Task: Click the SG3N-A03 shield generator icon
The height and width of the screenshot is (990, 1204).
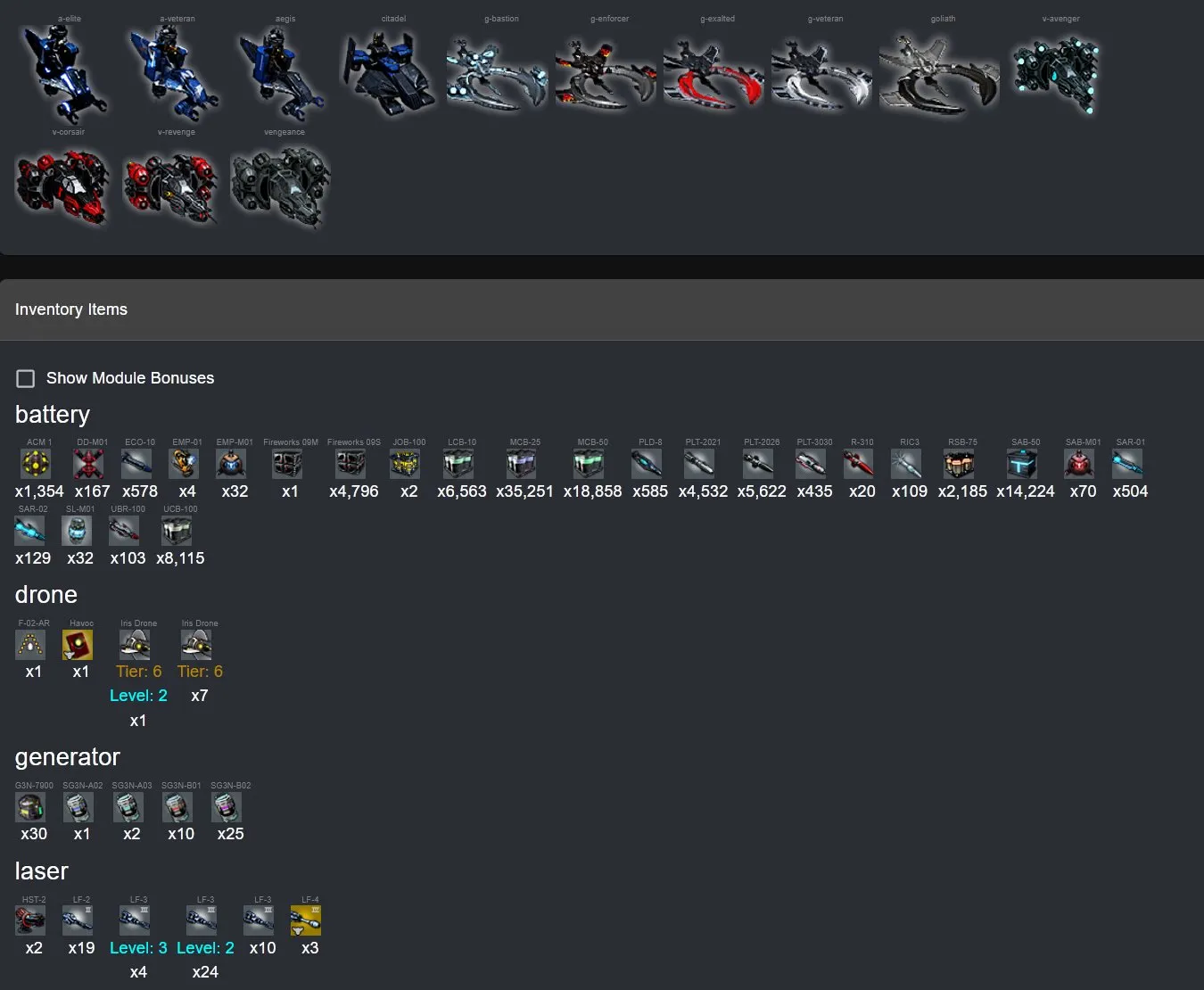Action: (x=128, y=807)
